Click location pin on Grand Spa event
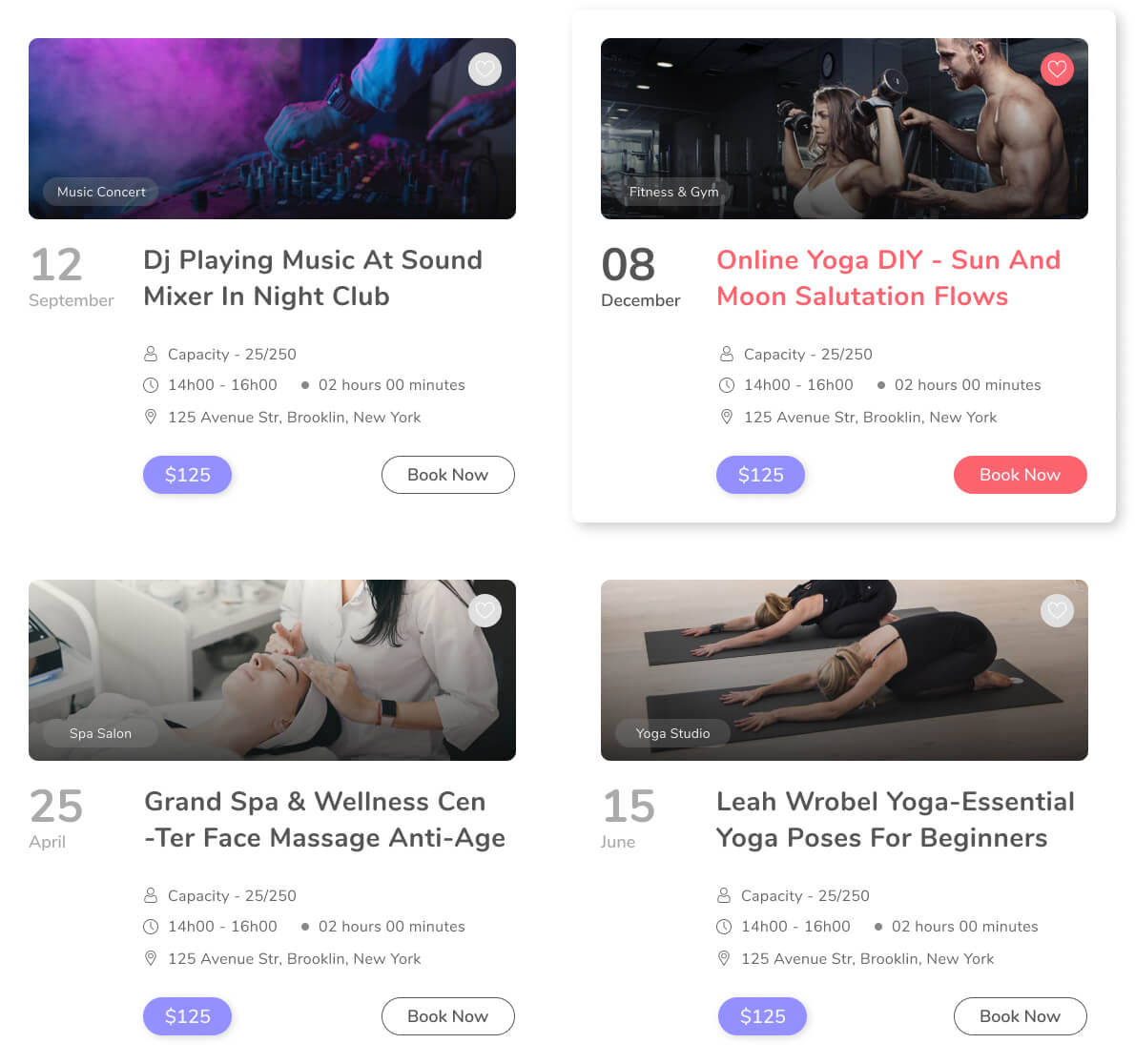 (x=151, y=958)
